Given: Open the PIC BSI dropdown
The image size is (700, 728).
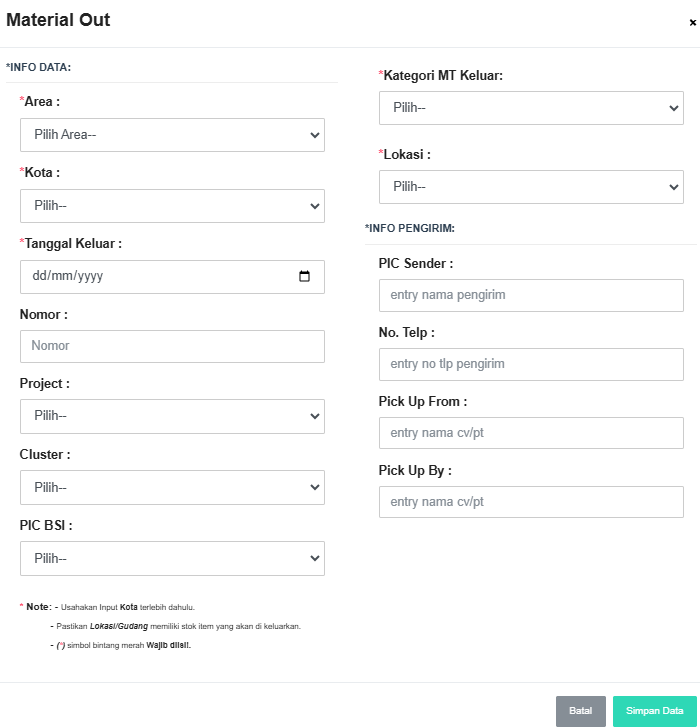Looking at the screenshot, I should click(172, 559).
